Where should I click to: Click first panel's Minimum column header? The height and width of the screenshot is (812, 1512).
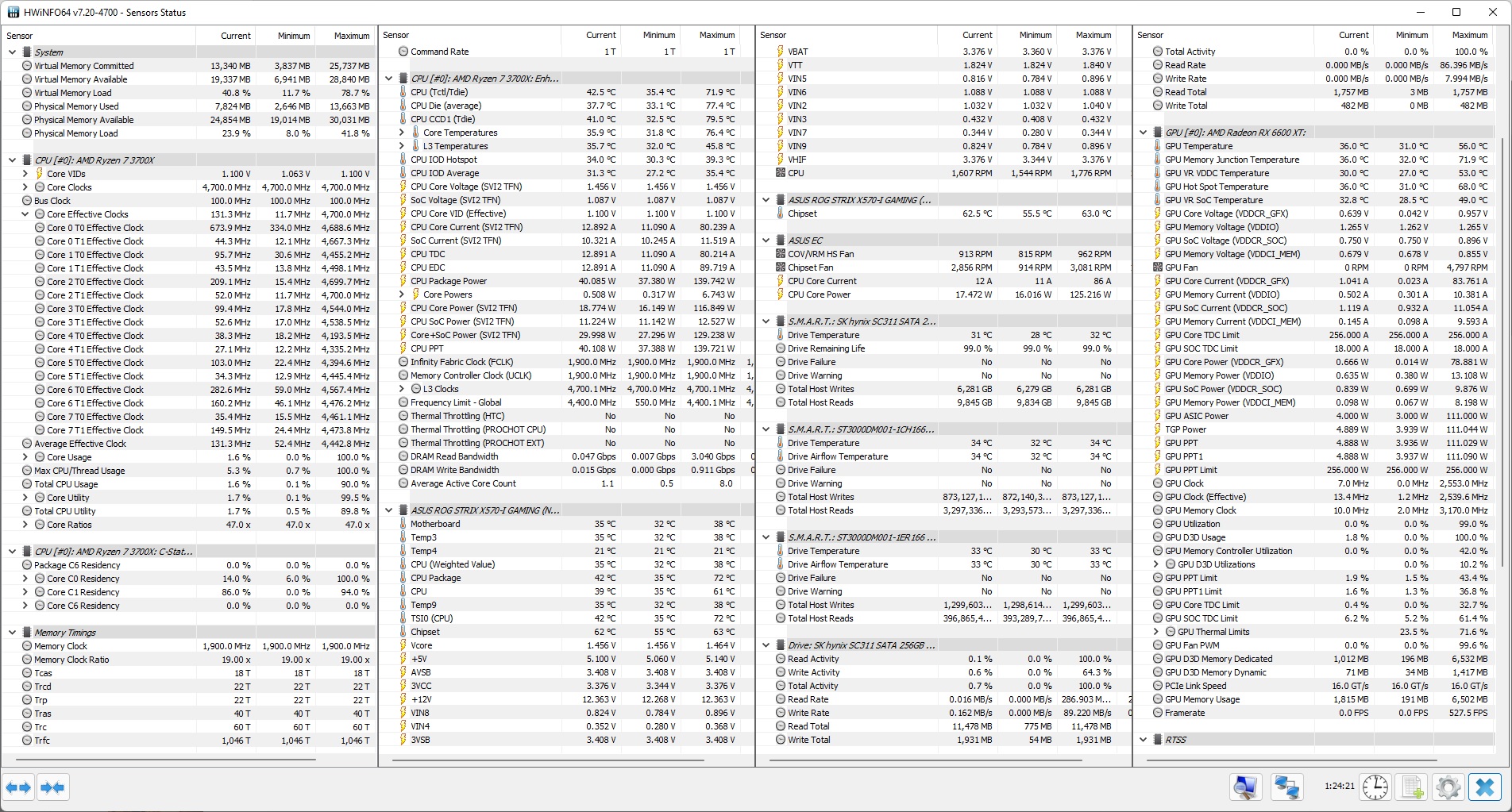click(285, 36)
